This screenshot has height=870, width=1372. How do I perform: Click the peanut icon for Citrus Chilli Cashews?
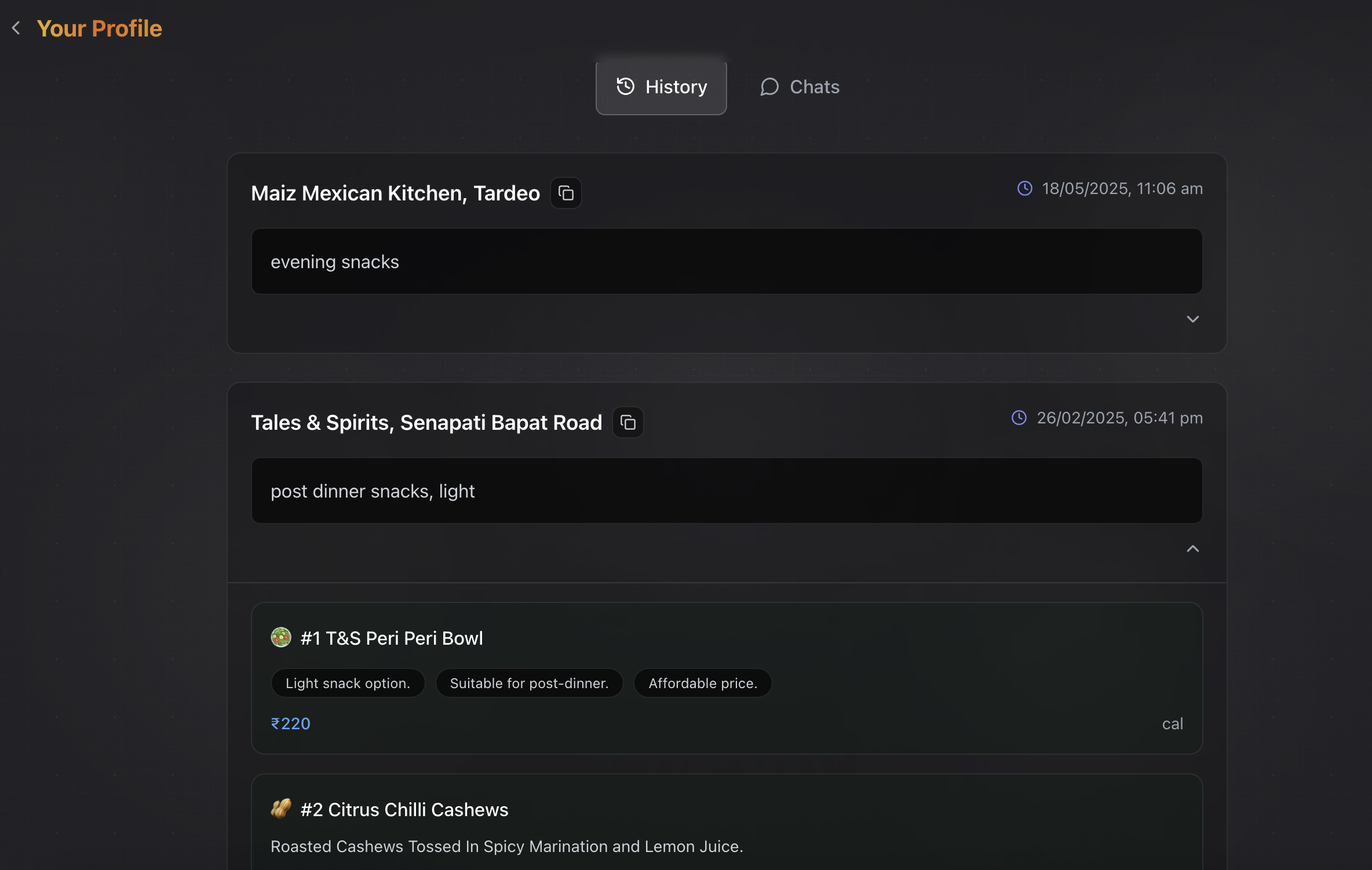click(x=281, y=809)
